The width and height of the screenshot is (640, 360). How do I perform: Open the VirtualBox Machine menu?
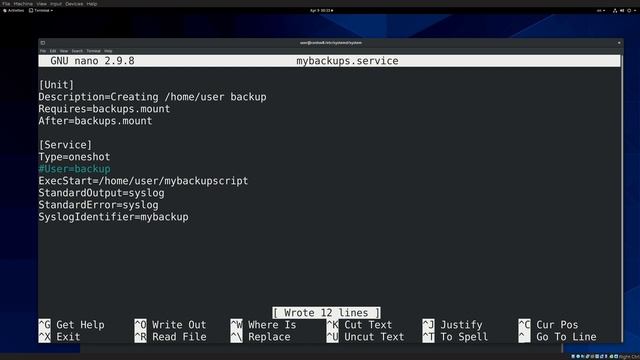pyautogui.click(x=23, y=4)
